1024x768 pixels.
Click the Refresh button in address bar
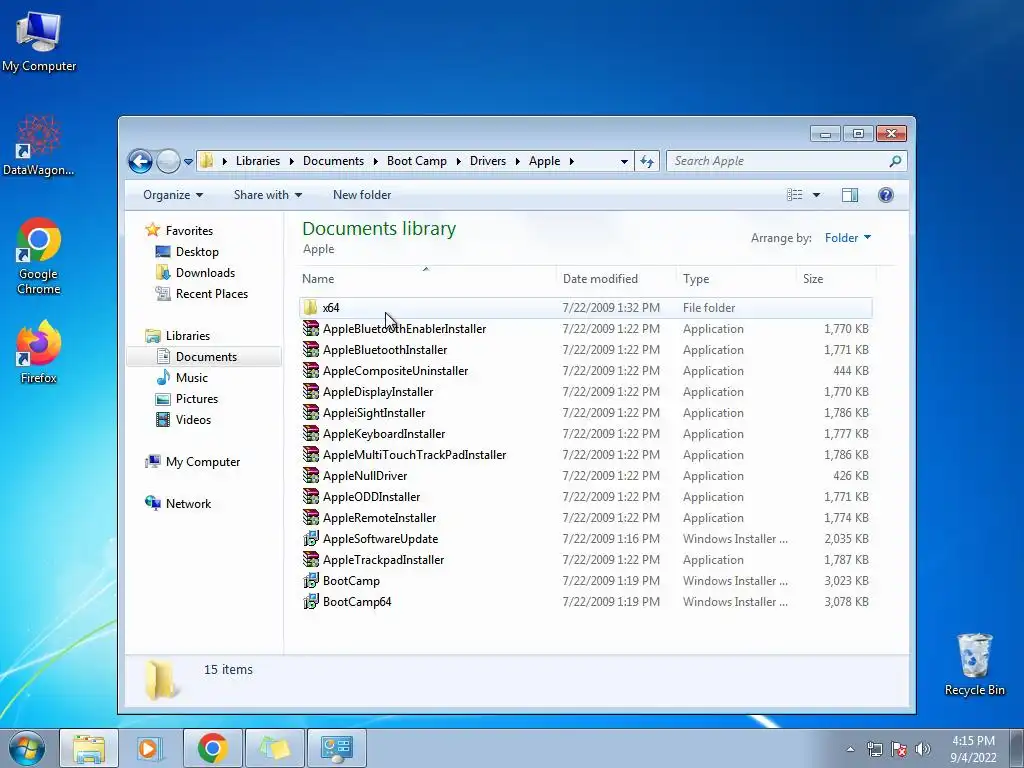tap(647, 161)
